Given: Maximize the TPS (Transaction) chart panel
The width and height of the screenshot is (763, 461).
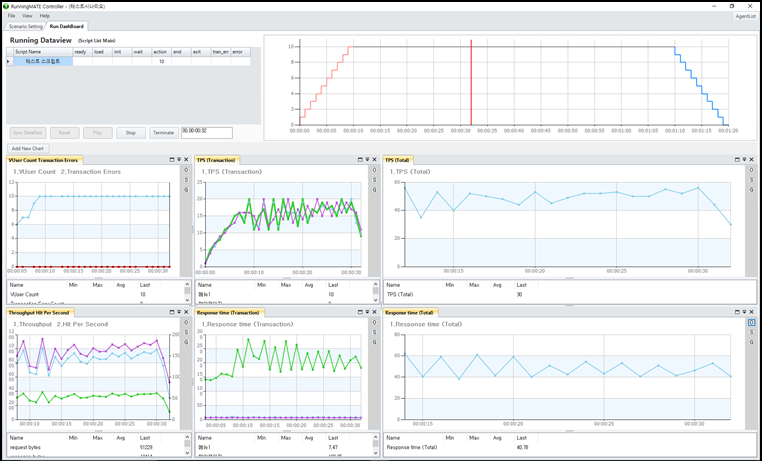Looking at the screenshot, I should 361,159.
